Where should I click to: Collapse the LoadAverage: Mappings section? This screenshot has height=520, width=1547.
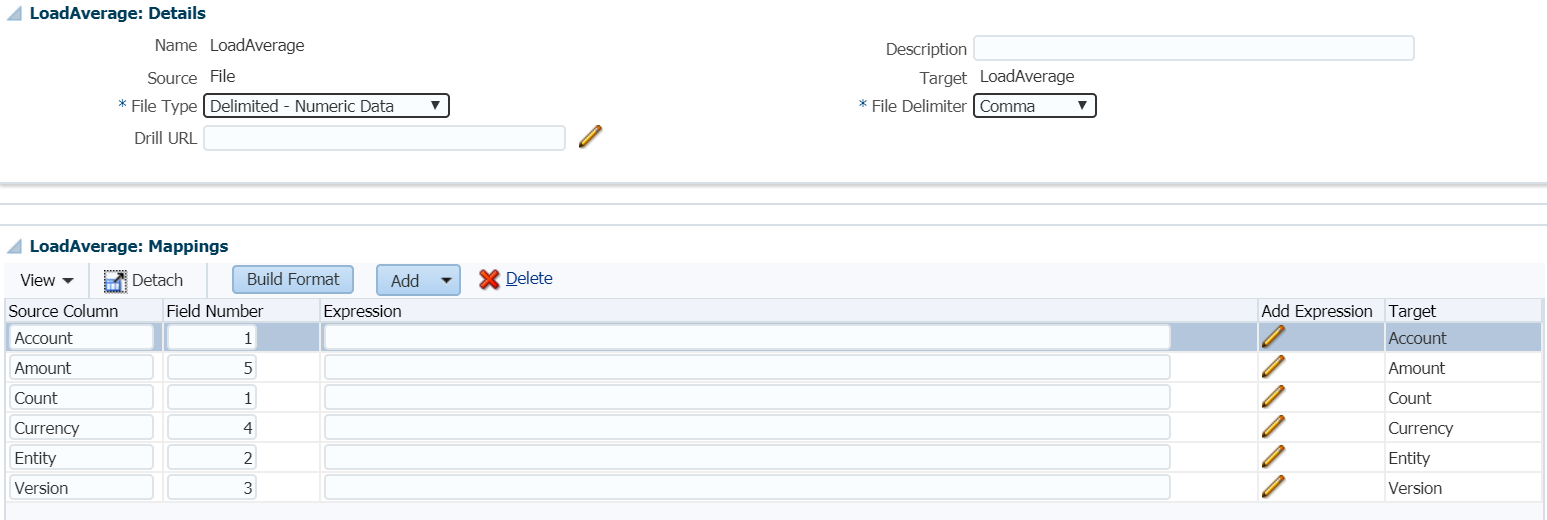point(14,246)
